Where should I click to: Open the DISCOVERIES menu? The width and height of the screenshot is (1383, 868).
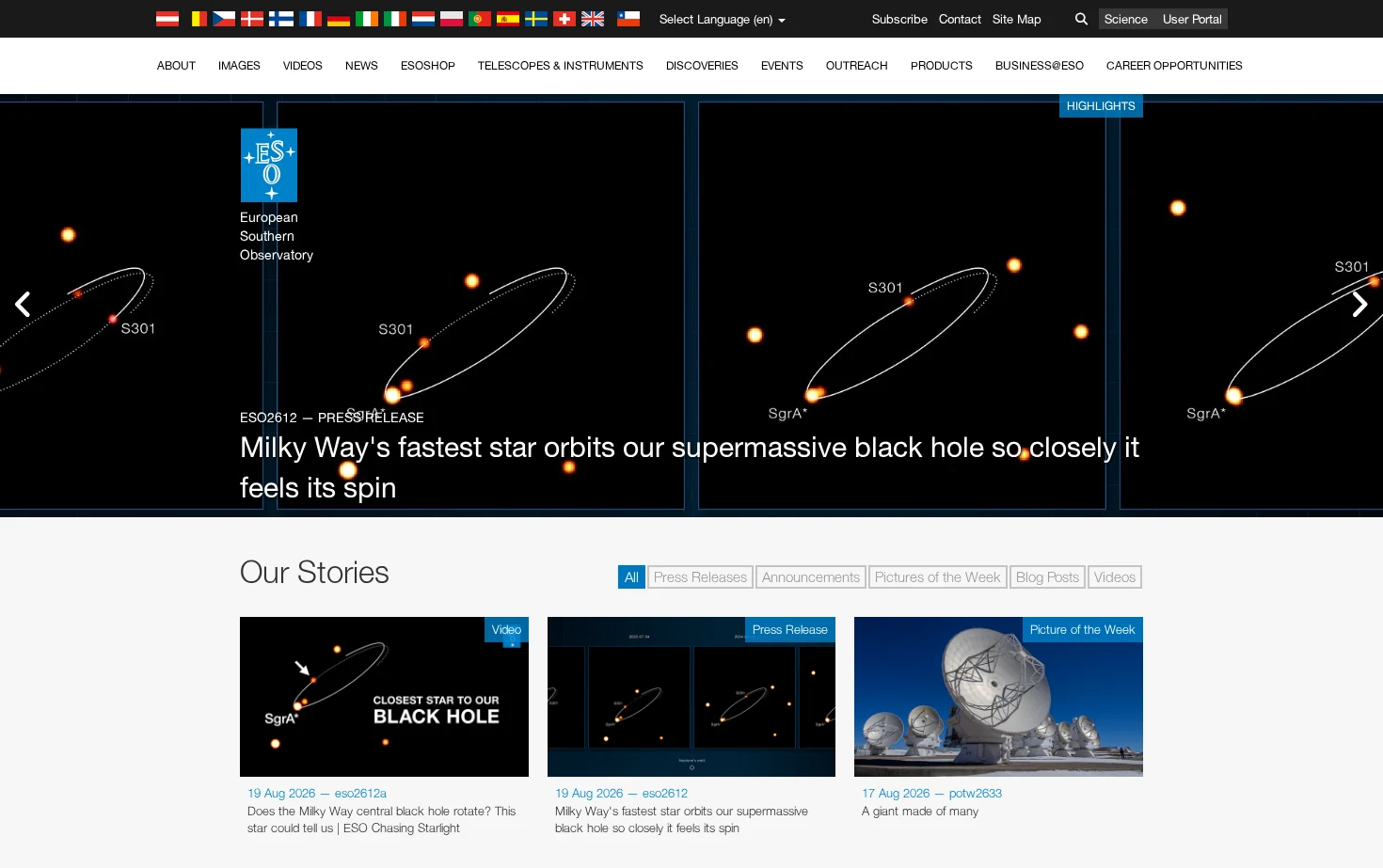[x=702, y=66]
